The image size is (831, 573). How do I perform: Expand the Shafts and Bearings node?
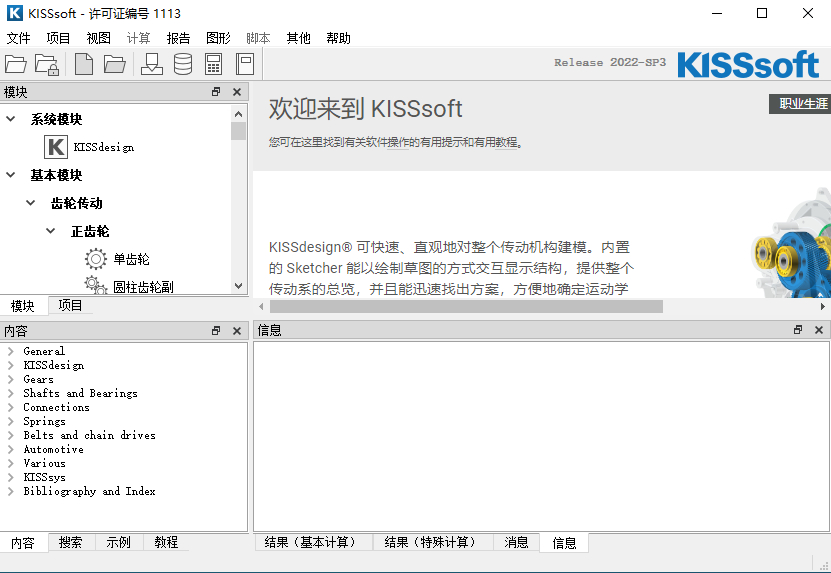(11, 393)
